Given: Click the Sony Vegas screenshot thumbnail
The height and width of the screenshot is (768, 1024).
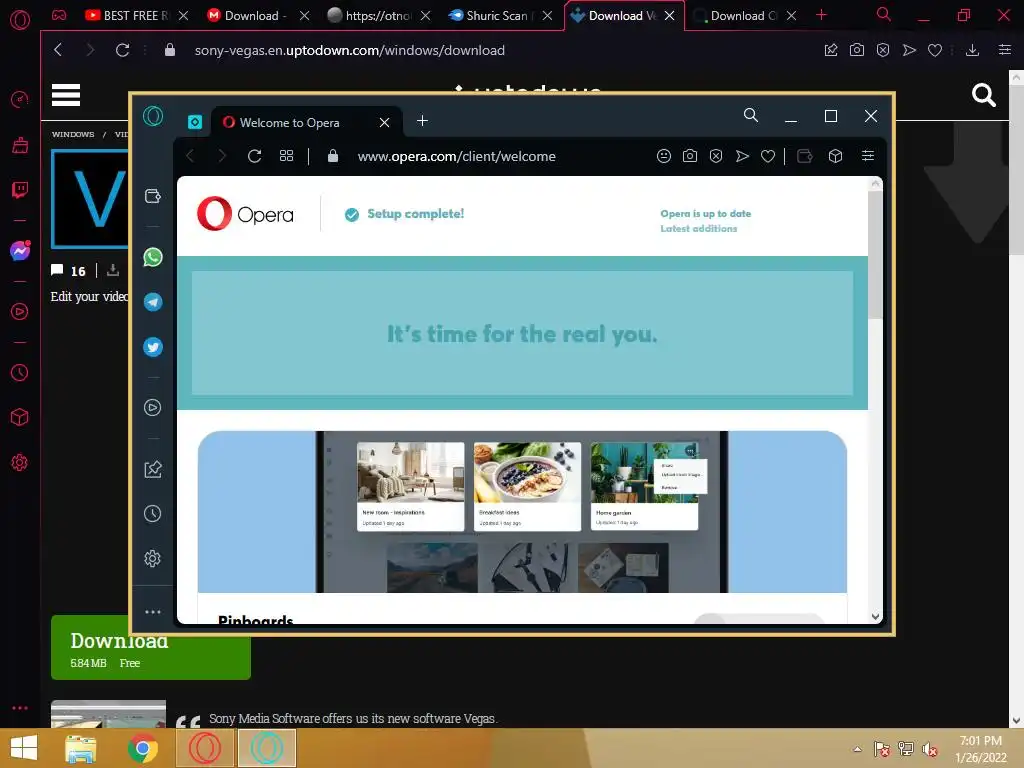Looking at the screenshot, I should pos(108,714).
